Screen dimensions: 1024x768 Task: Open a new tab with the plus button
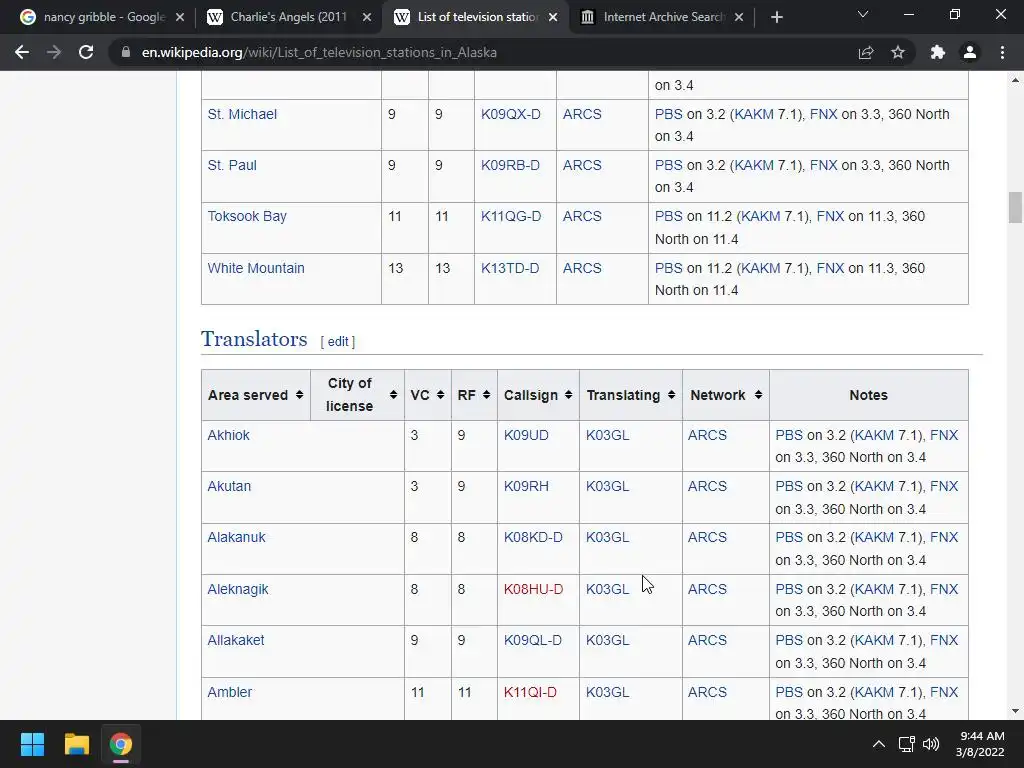(x=776, y=17)
